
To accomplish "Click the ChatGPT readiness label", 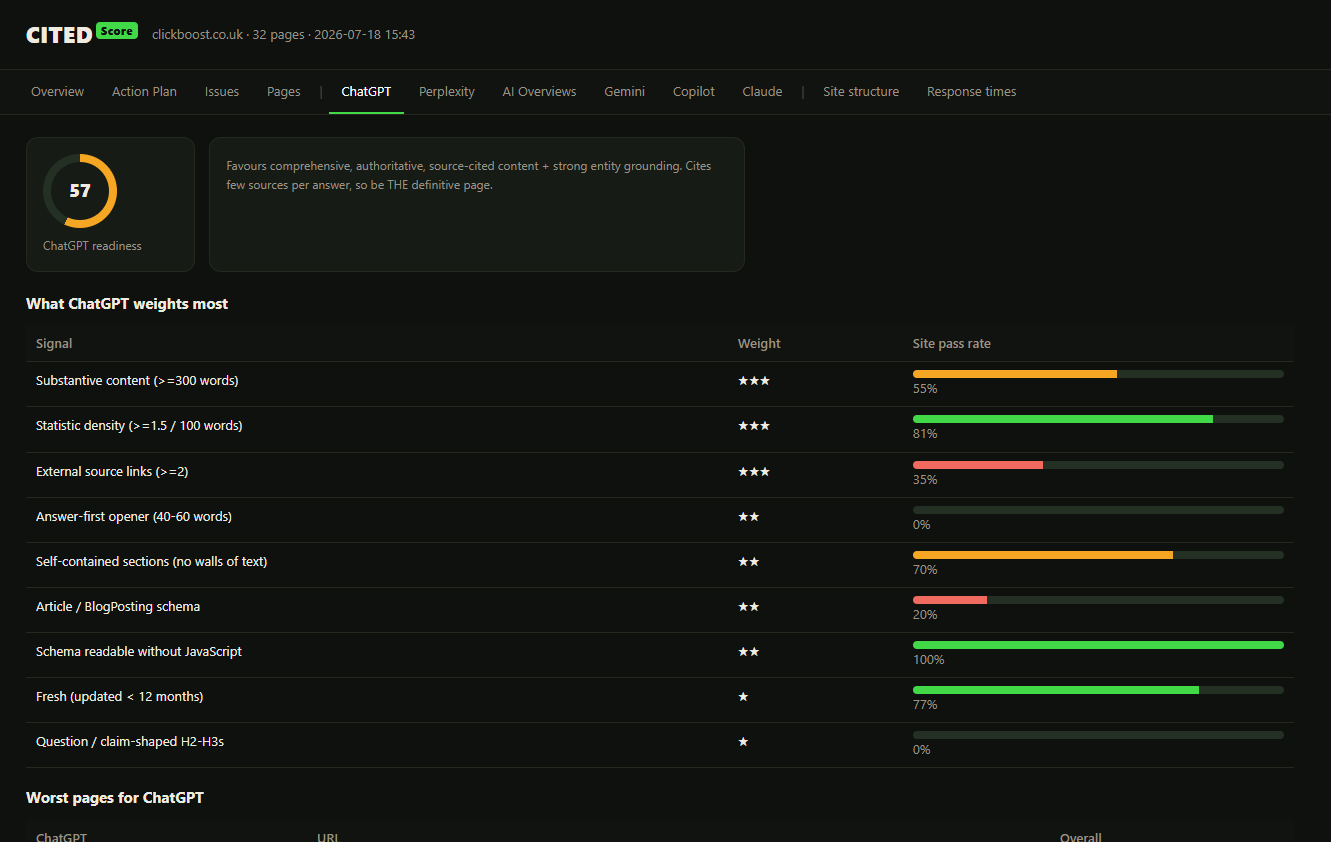I will [92, 246].
